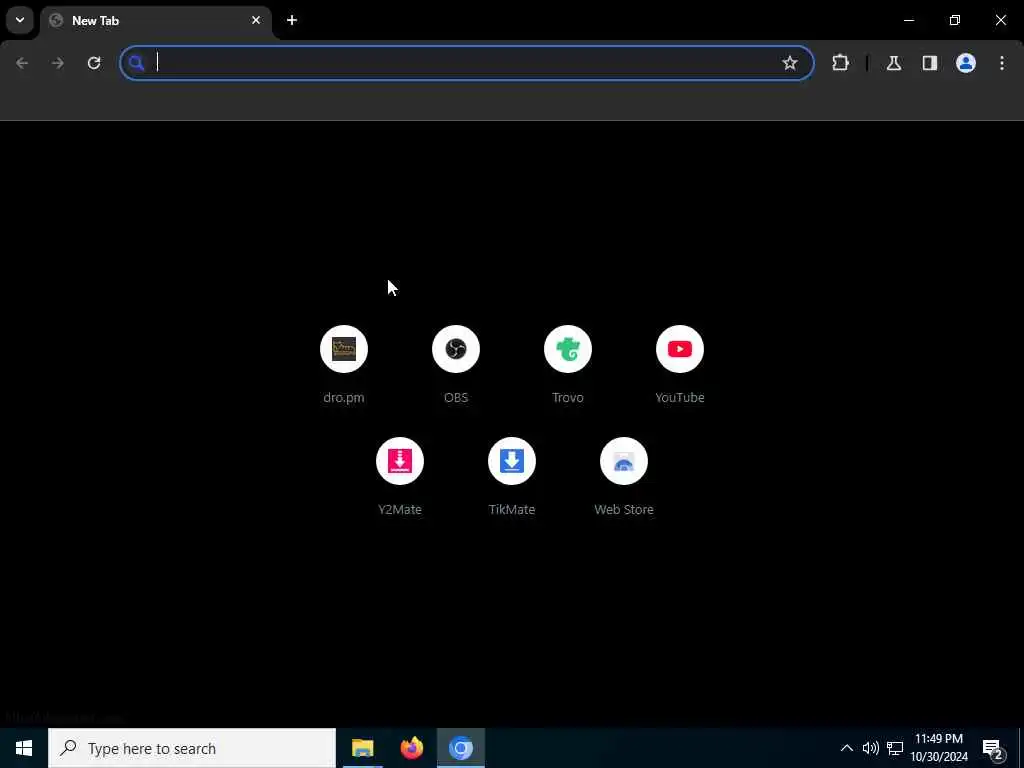Screen dimensions: 1024x768
Task: Open Chrome Labs flask icon
Action: [x=894, y=63]
